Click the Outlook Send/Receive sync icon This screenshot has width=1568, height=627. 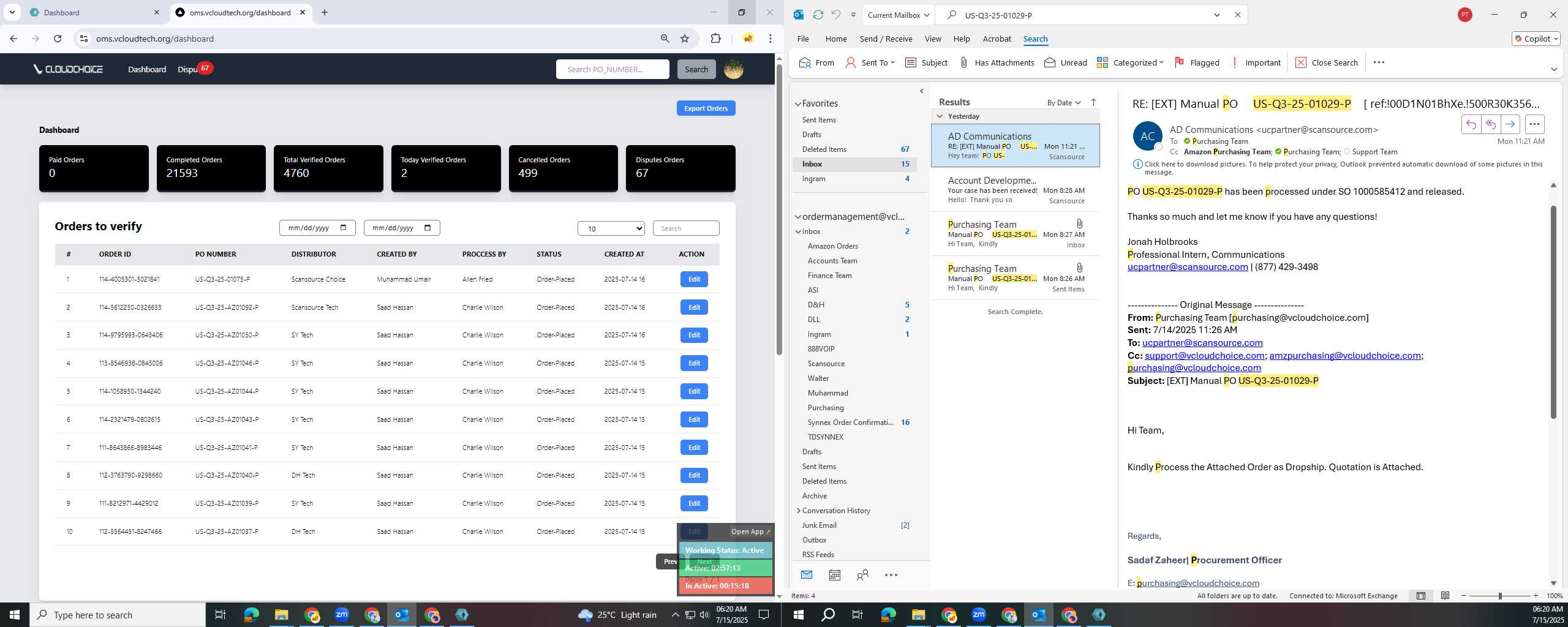[818, 15]
